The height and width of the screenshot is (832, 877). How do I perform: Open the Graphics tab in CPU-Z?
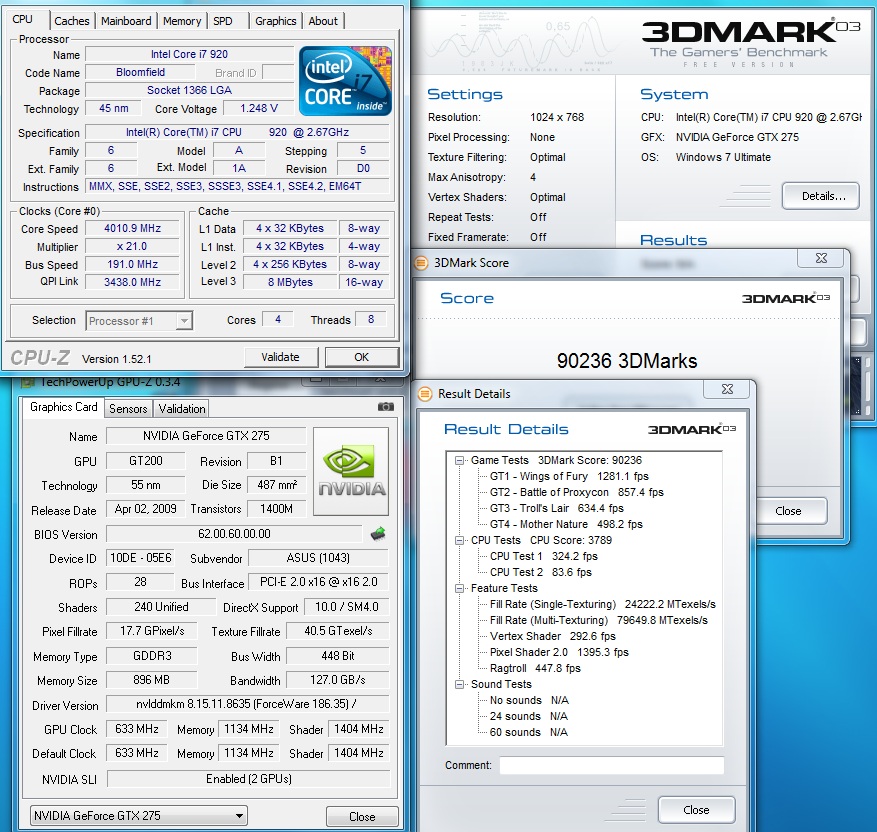click(x=276, y=21)
